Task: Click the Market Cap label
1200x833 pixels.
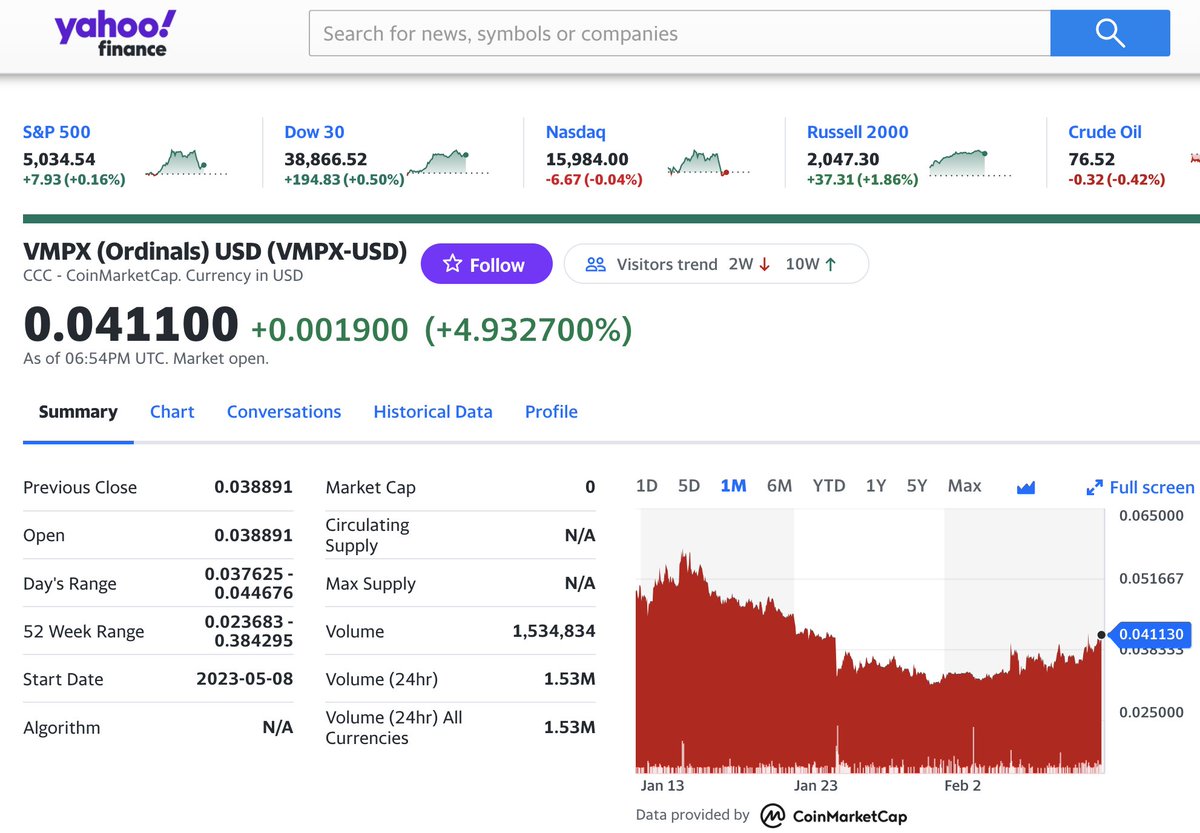Action: coord(371,488)
